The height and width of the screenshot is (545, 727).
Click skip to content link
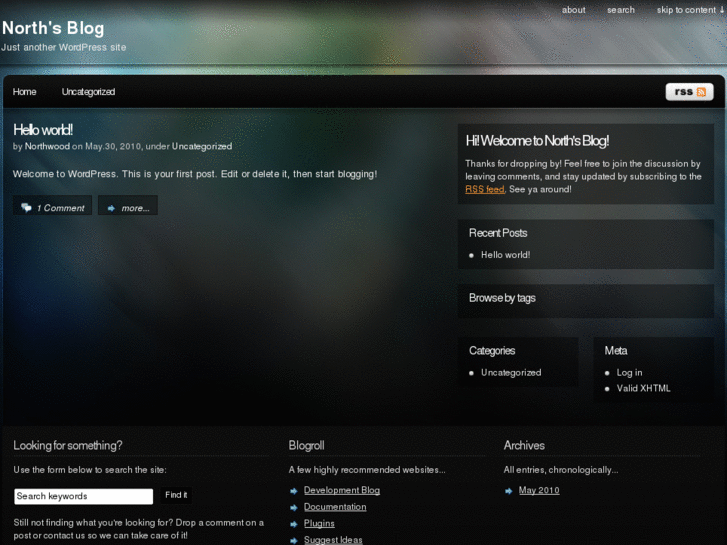[690, 10]
